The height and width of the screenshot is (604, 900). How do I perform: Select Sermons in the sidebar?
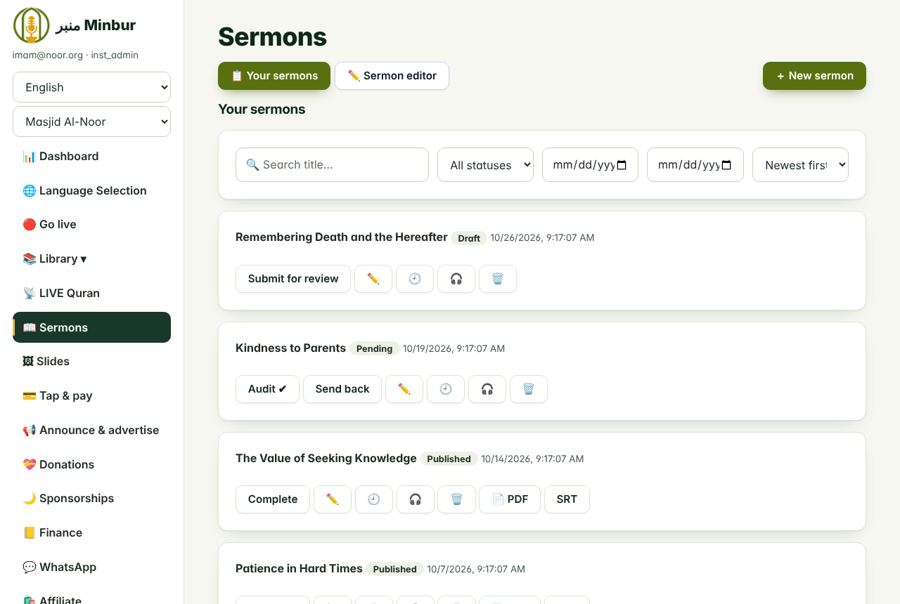click(x=92, y=327)
